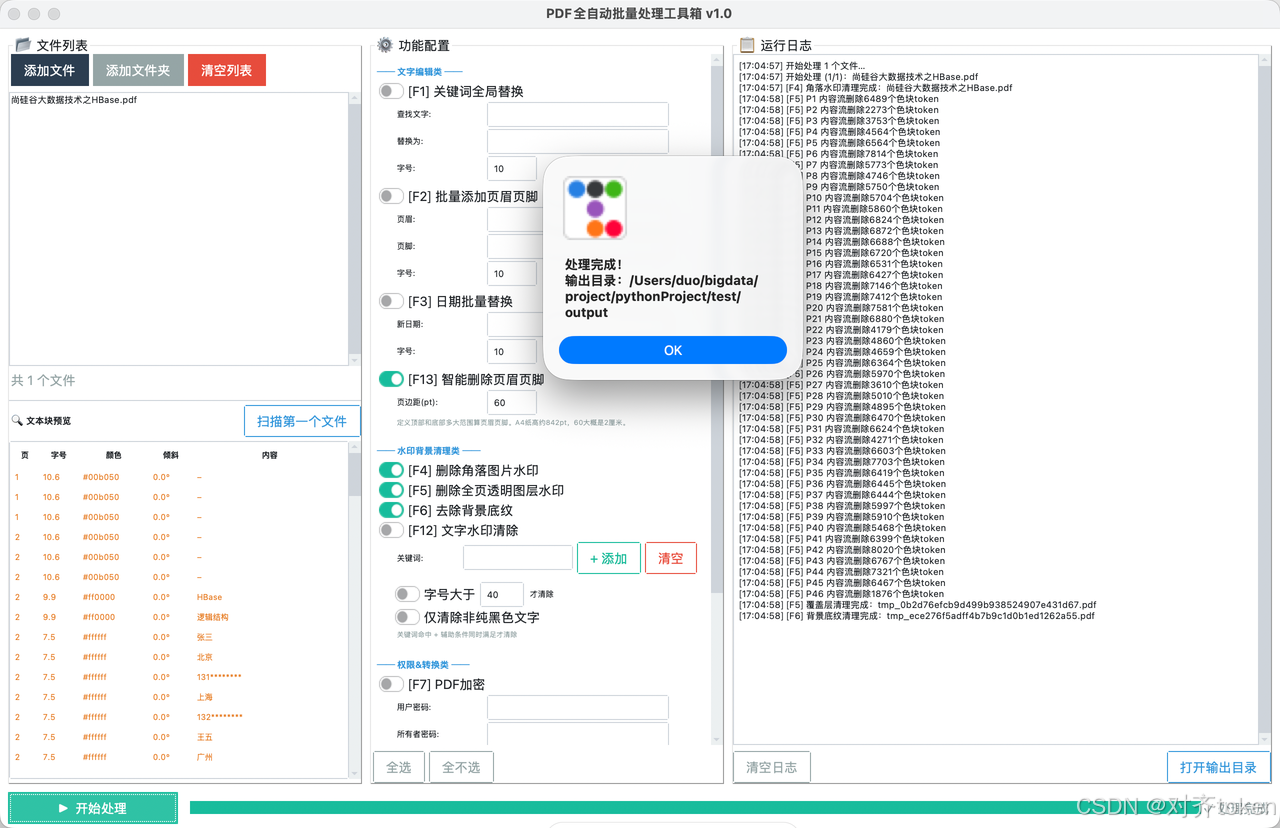This screenshot has height=828, width=1280.
Task: Click the preview row containing 王五
Action: coord(179,737)
